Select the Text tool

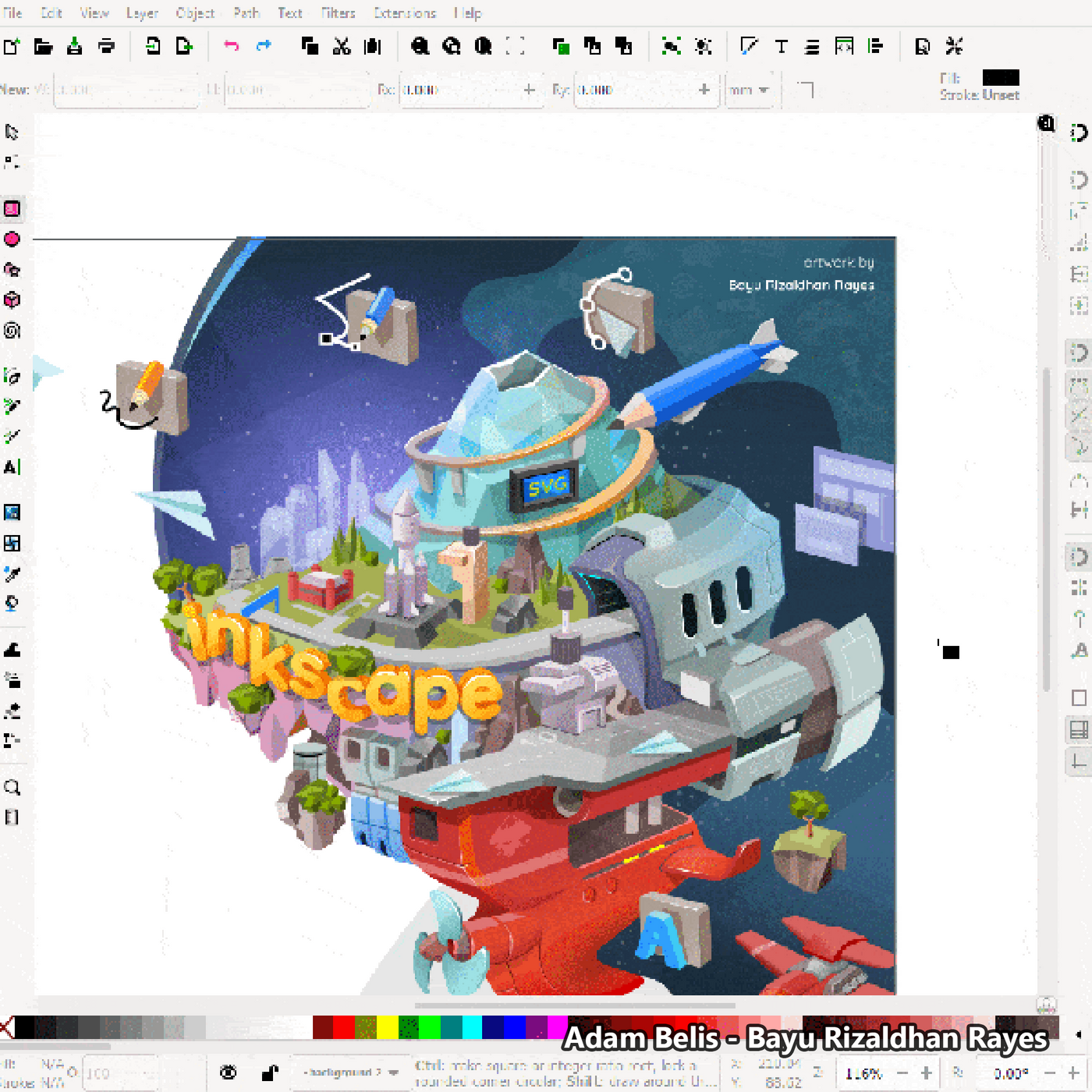(12, 467)
